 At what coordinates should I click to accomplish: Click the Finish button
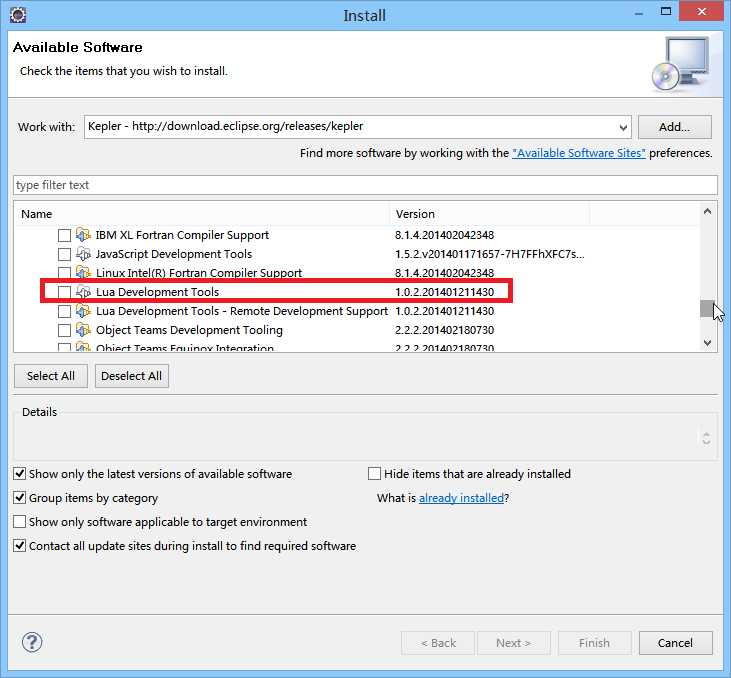[x=594, y=643]
